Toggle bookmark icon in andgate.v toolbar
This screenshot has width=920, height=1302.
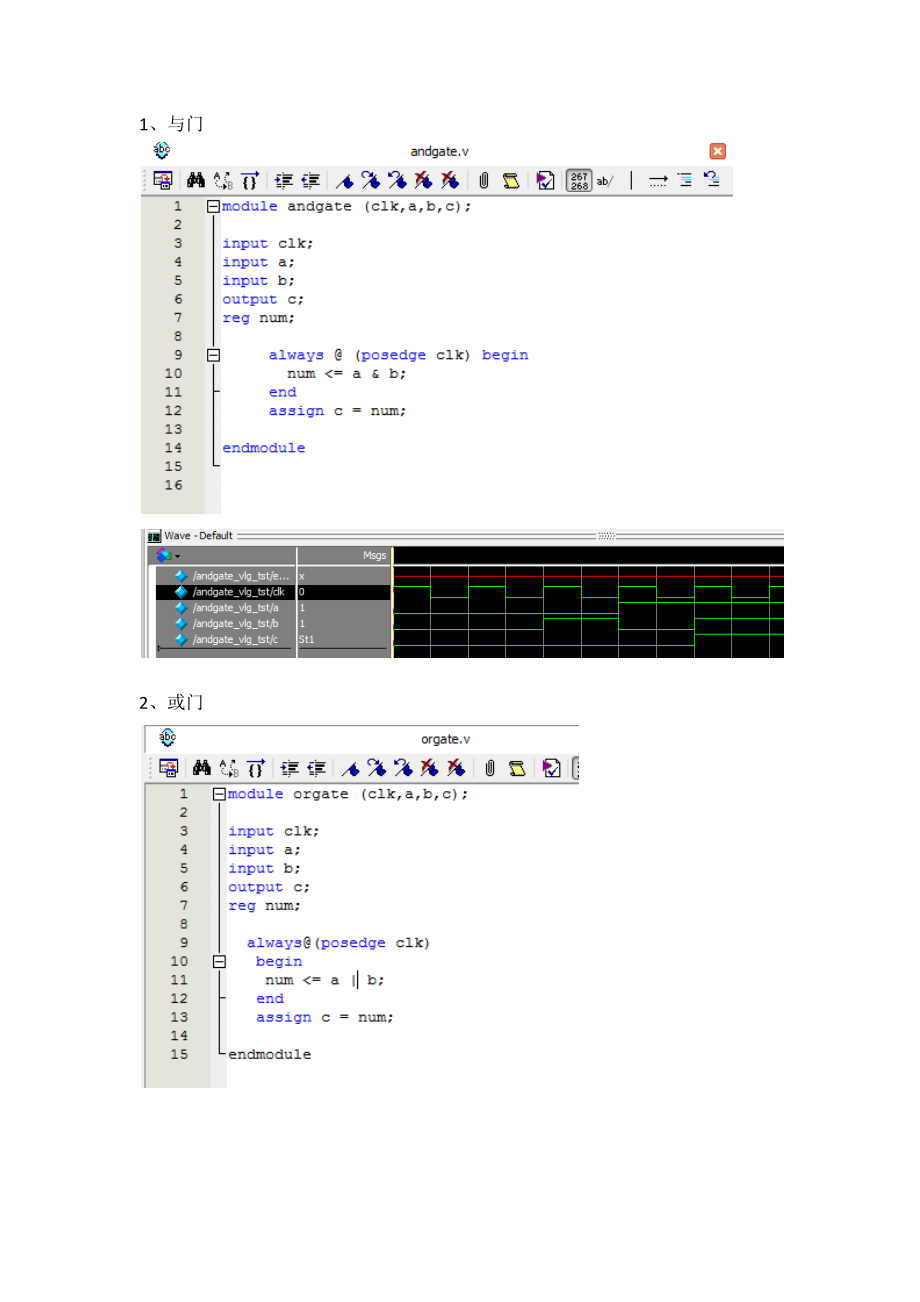click(343, 181)
